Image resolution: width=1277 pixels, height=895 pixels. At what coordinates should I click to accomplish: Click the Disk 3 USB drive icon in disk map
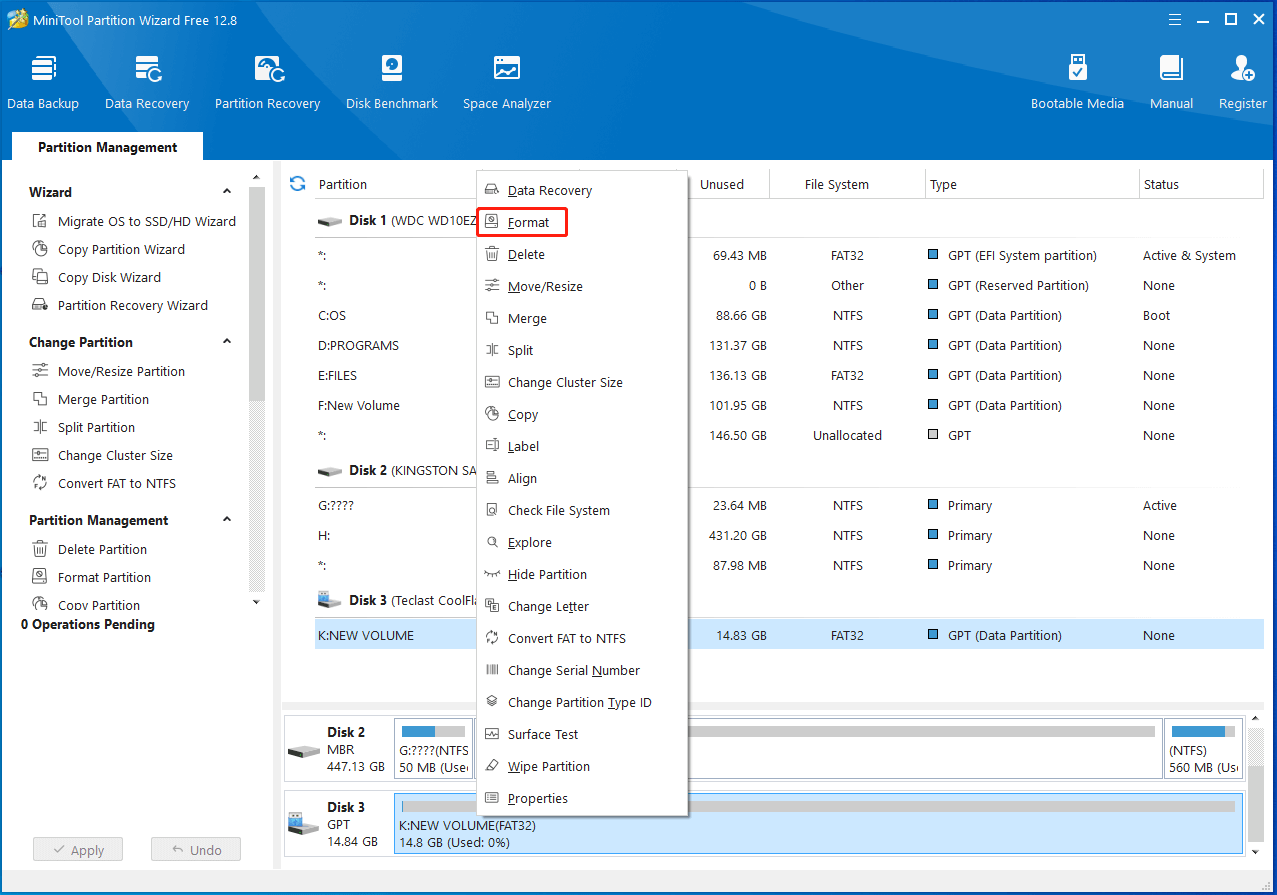303,824
